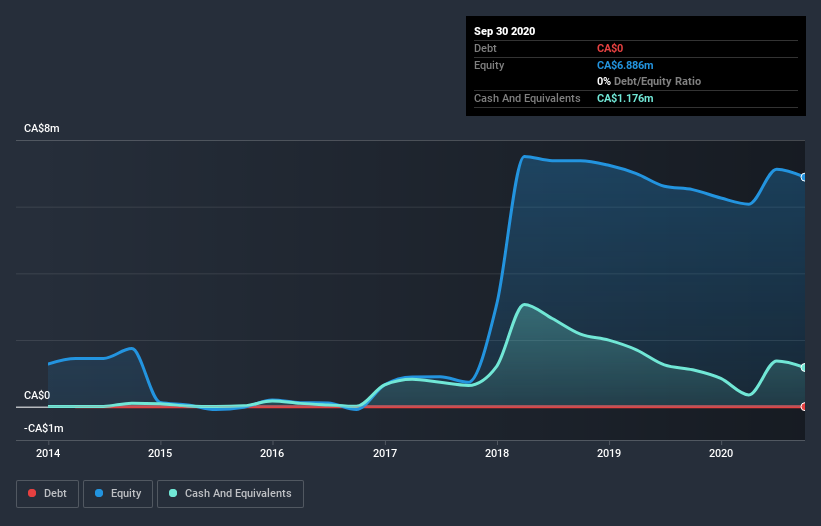
Task: Click the 2020 x-axis label
Action: coord(721,453)
